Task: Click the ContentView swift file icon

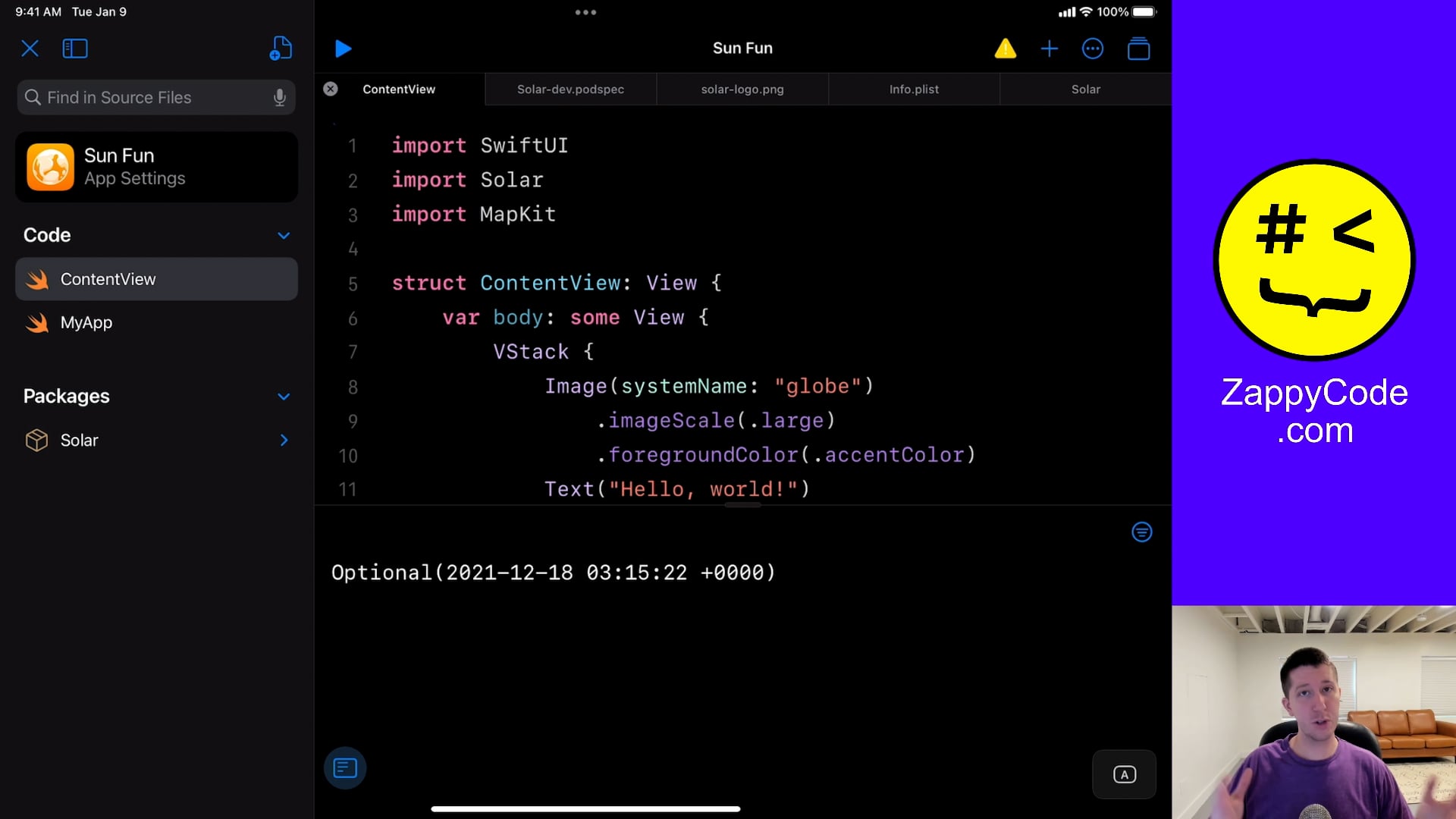Action: (36, 279)
